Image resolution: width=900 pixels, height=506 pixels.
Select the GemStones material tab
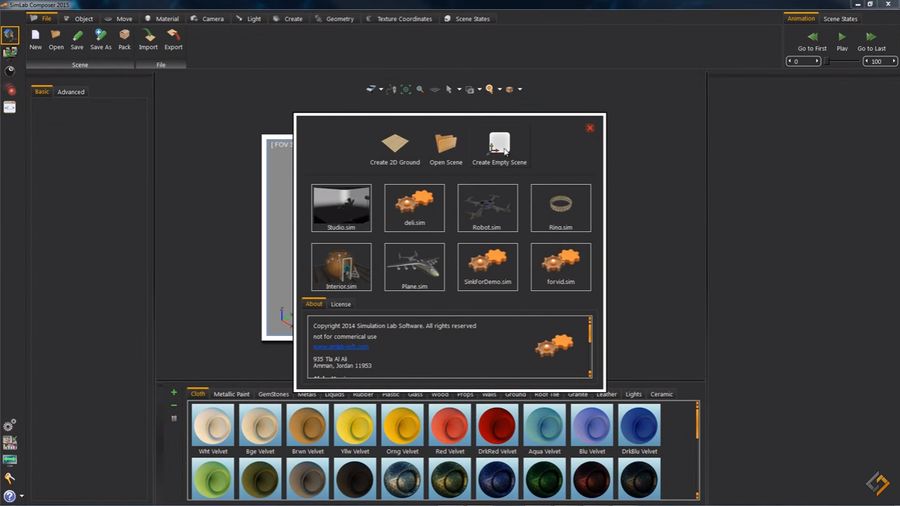pyautogui.click(x=273, y=394)
